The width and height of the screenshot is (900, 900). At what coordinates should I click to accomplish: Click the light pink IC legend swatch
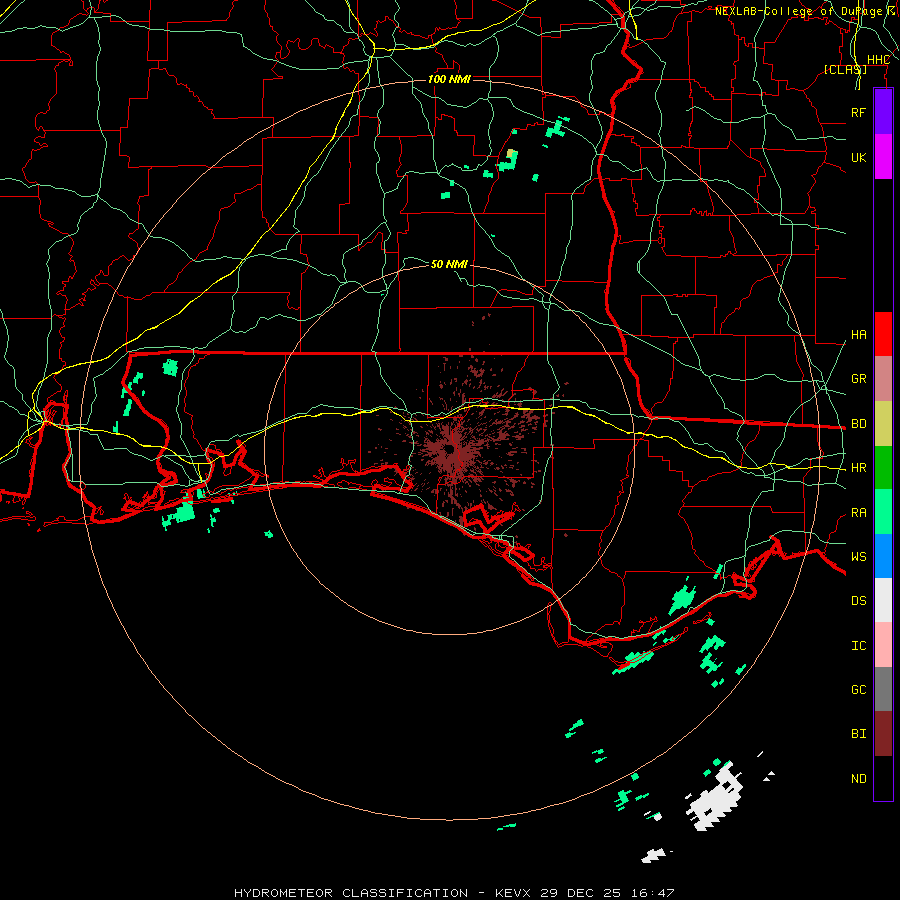883,645
